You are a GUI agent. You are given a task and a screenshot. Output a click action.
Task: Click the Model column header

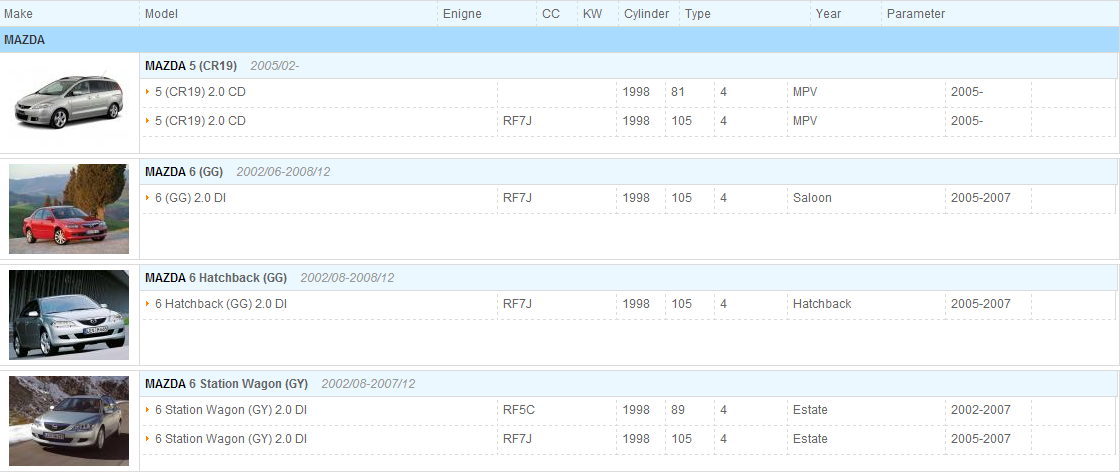pos(161,14)
